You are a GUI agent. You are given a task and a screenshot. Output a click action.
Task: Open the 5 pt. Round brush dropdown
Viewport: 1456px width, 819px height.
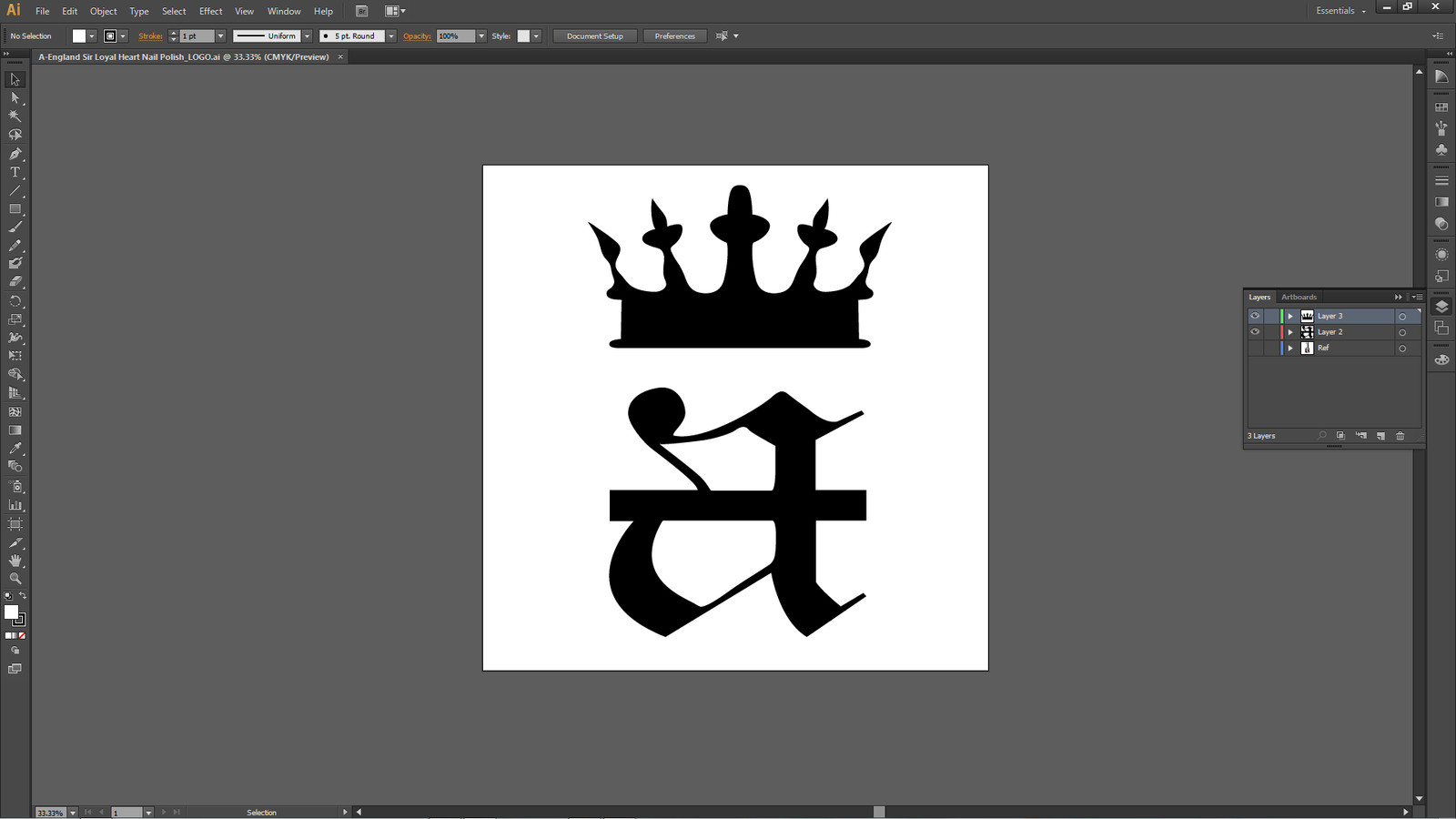(x=391, y=36)
